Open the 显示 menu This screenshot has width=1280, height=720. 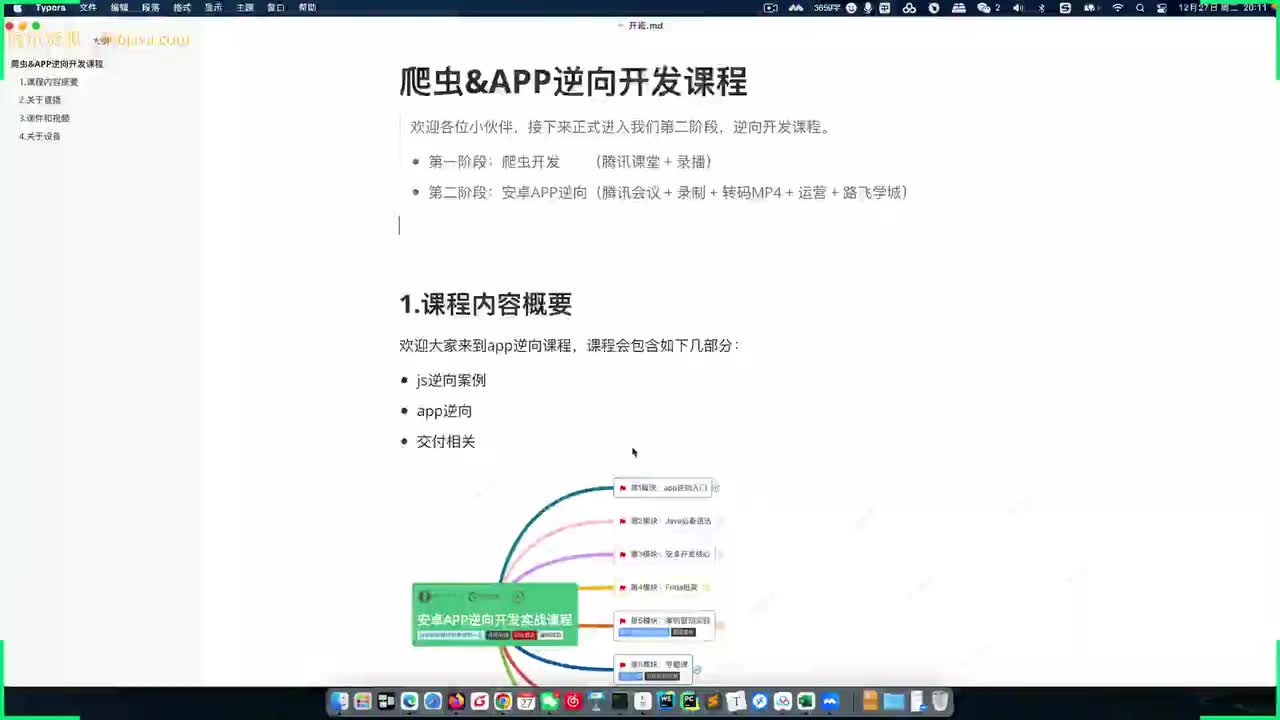click(213, 7)
